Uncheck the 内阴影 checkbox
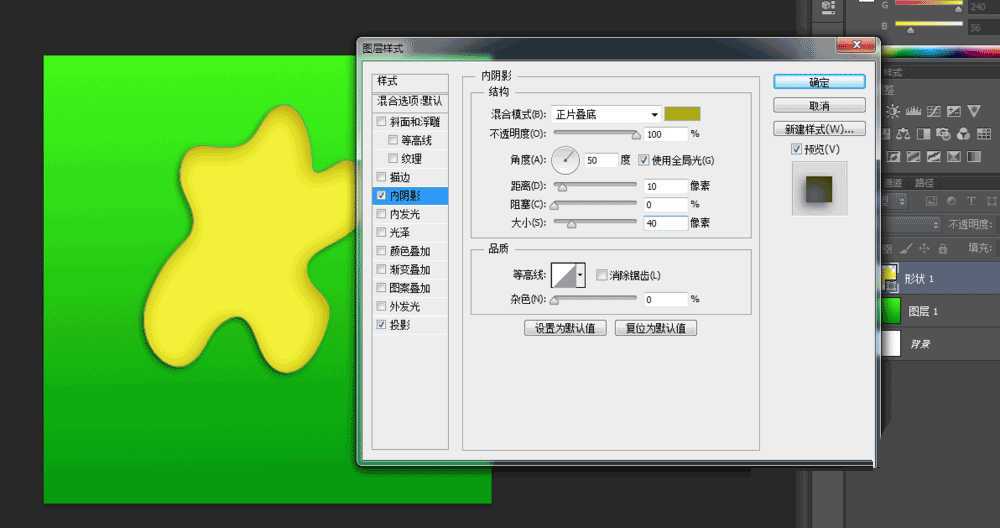 pyautogui.click(x=381, y=195)
